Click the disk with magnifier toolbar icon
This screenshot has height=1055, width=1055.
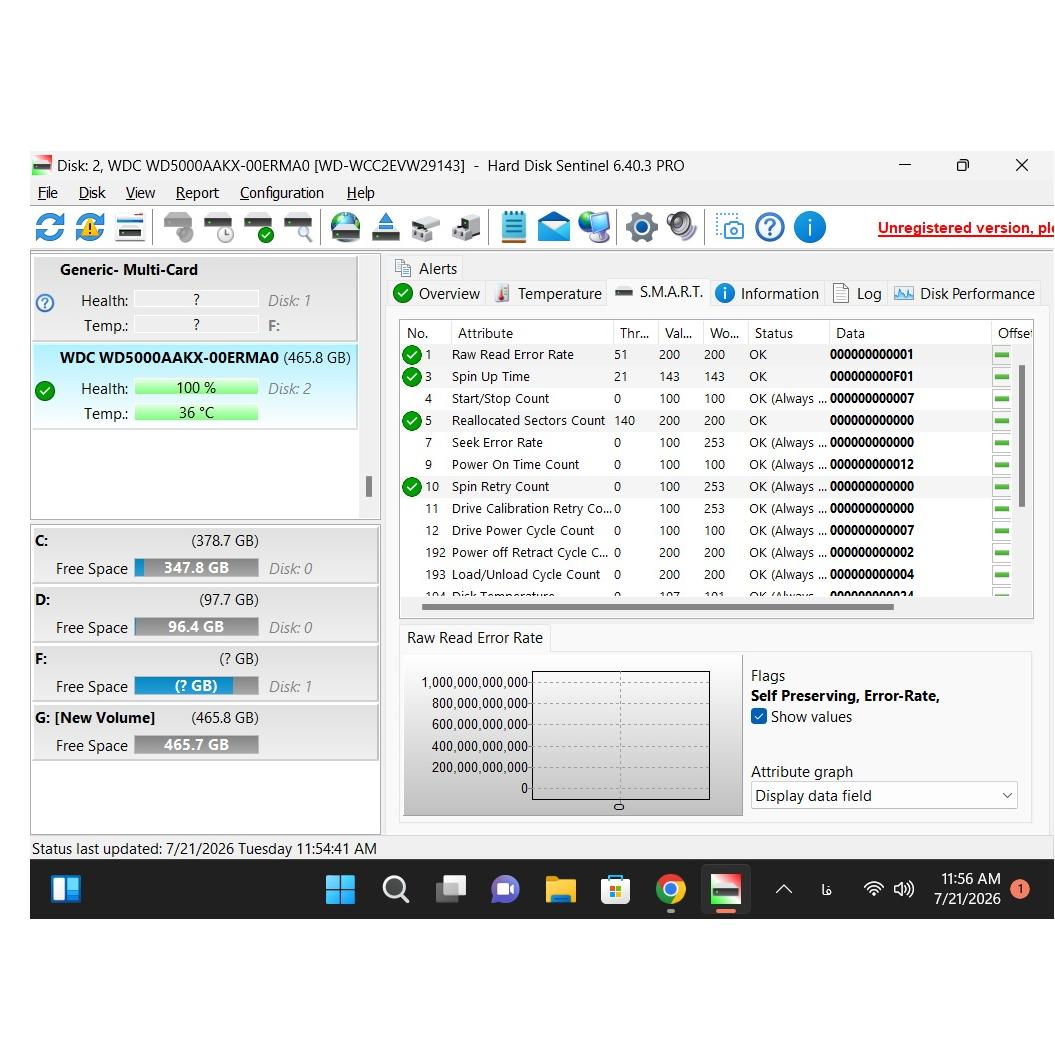tap(299, 227)
